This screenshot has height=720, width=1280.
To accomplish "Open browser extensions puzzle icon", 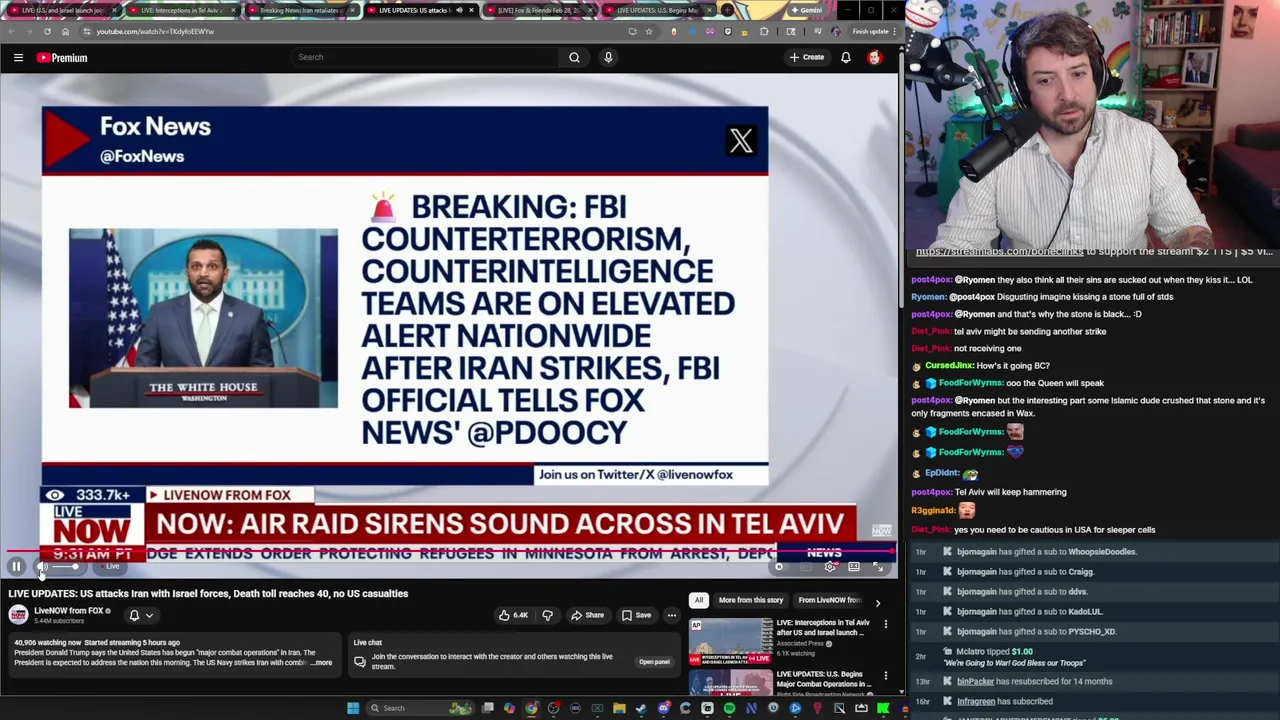I will coord(764,31).
